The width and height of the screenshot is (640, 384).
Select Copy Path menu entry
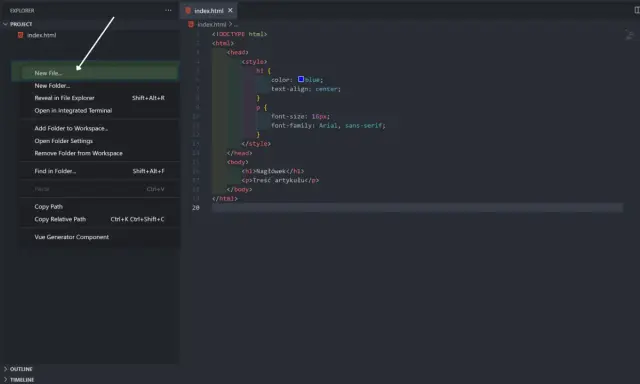point(99,206)
